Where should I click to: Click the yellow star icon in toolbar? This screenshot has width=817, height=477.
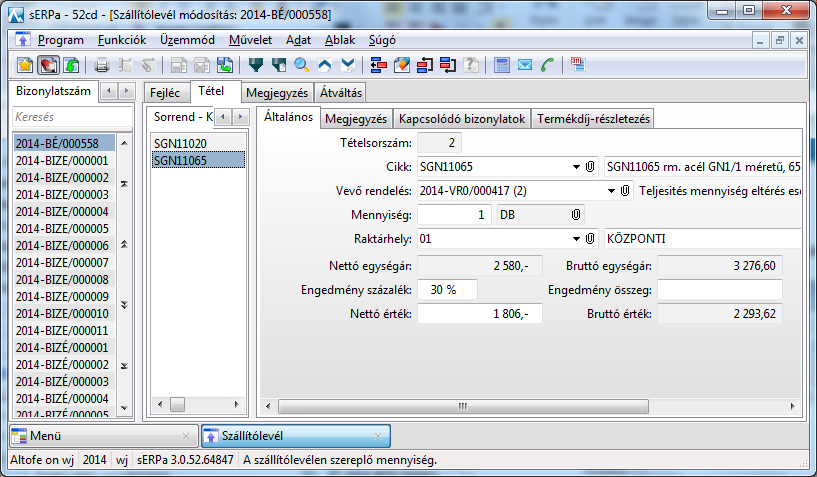[26, 66]
